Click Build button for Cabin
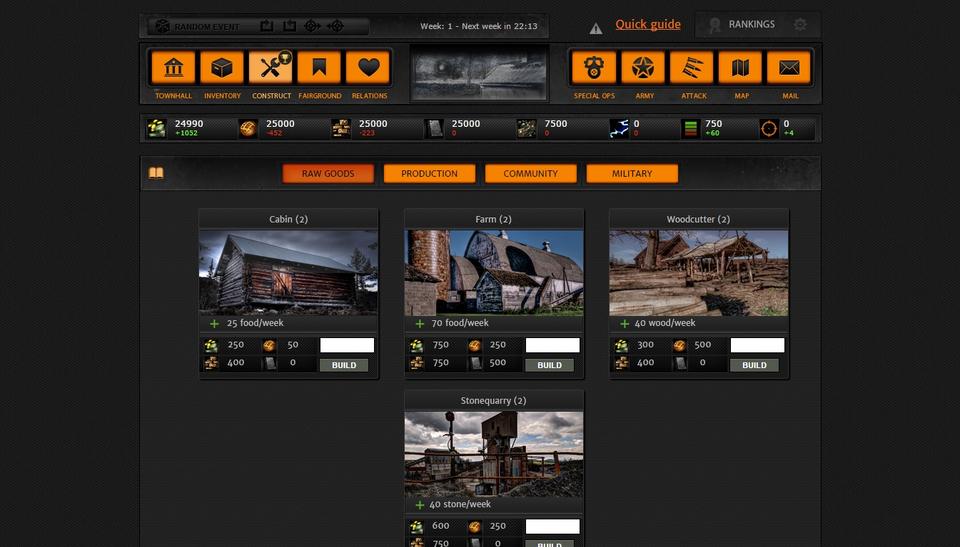This screenshot has height=547, width=960. (x=344, y=365)
